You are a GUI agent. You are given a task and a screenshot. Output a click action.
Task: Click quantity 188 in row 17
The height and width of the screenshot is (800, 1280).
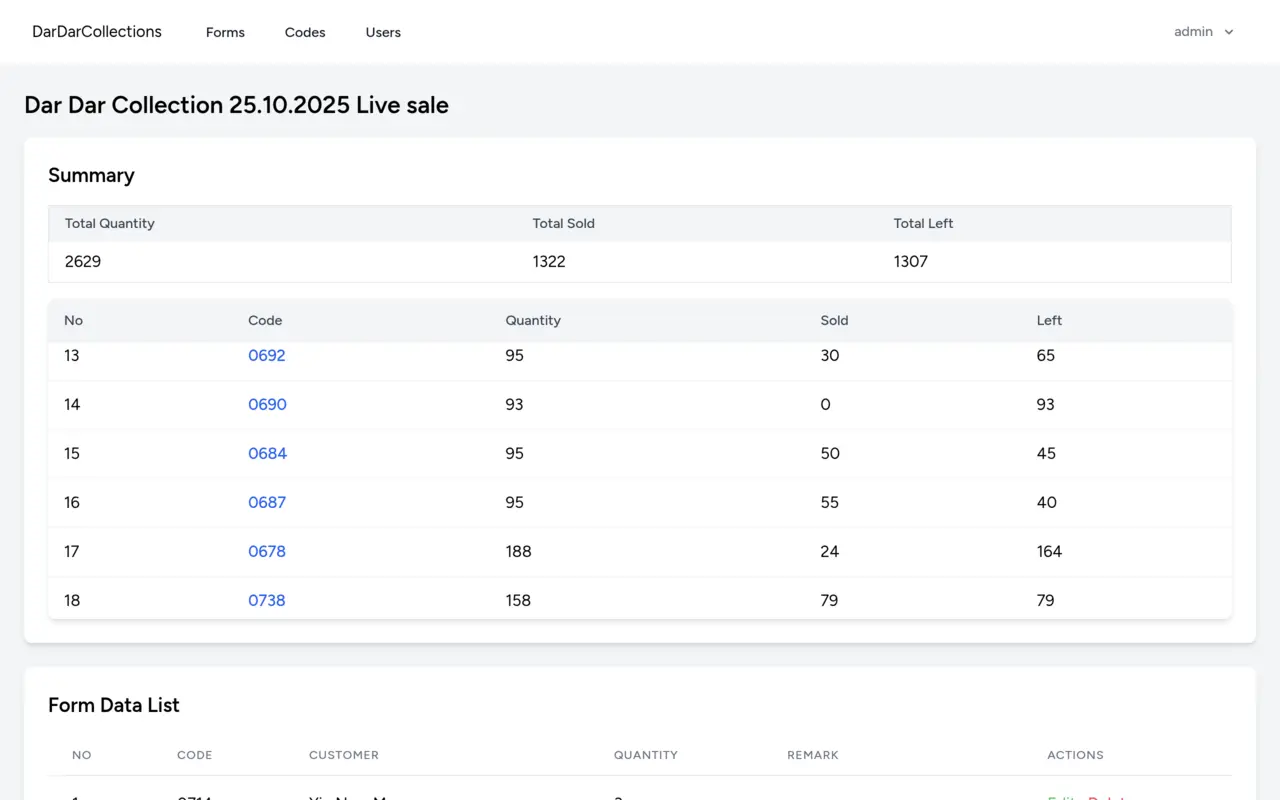pos(519,552)
